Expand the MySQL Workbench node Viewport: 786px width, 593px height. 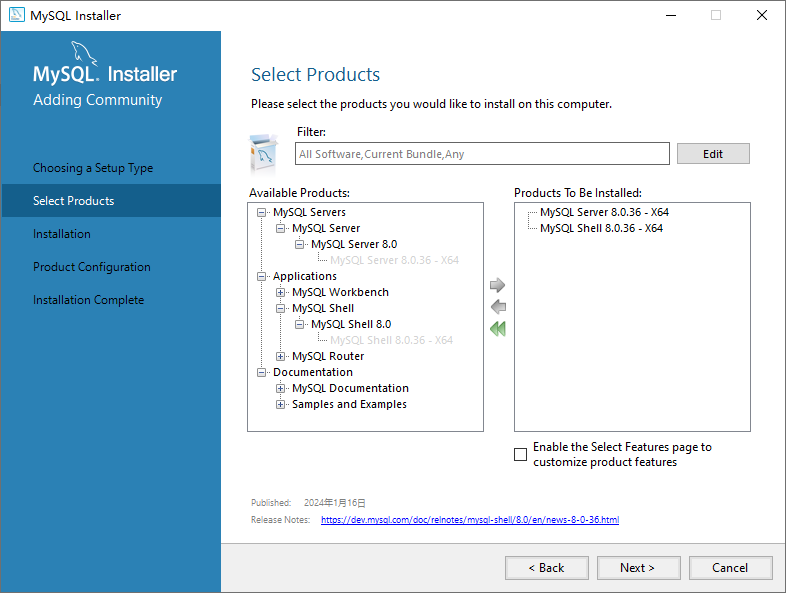pos(281,292)
